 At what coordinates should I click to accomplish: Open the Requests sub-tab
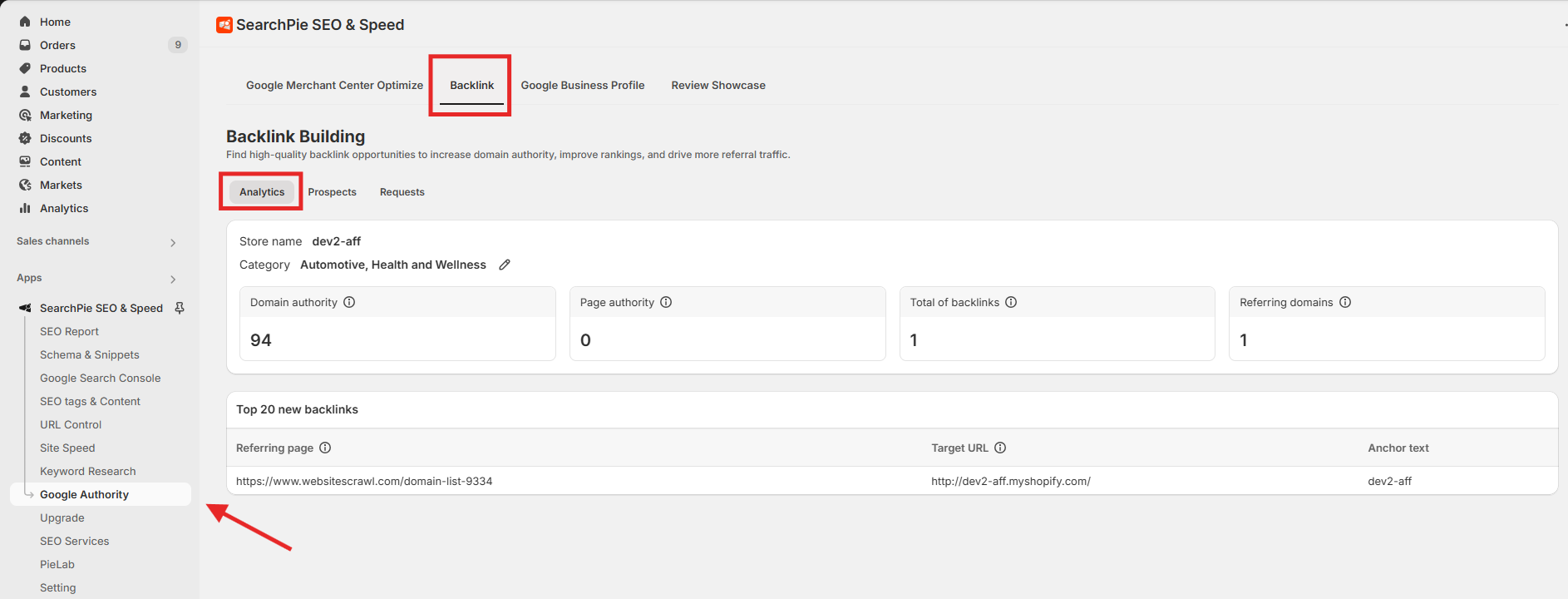pyautogui.click(x=402, y=191)
